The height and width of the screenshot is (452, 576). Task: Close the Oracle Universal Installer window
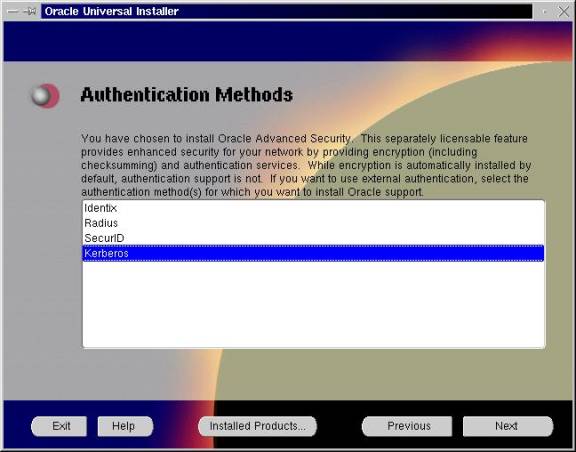[564, 12]
